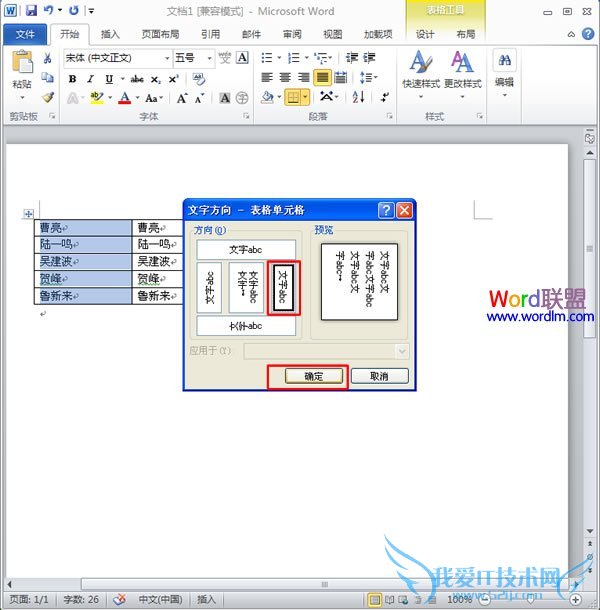Switch to the 引用 References tab
Image resolution: width=600 pixels, height=610 pixels.
(211, 34)
